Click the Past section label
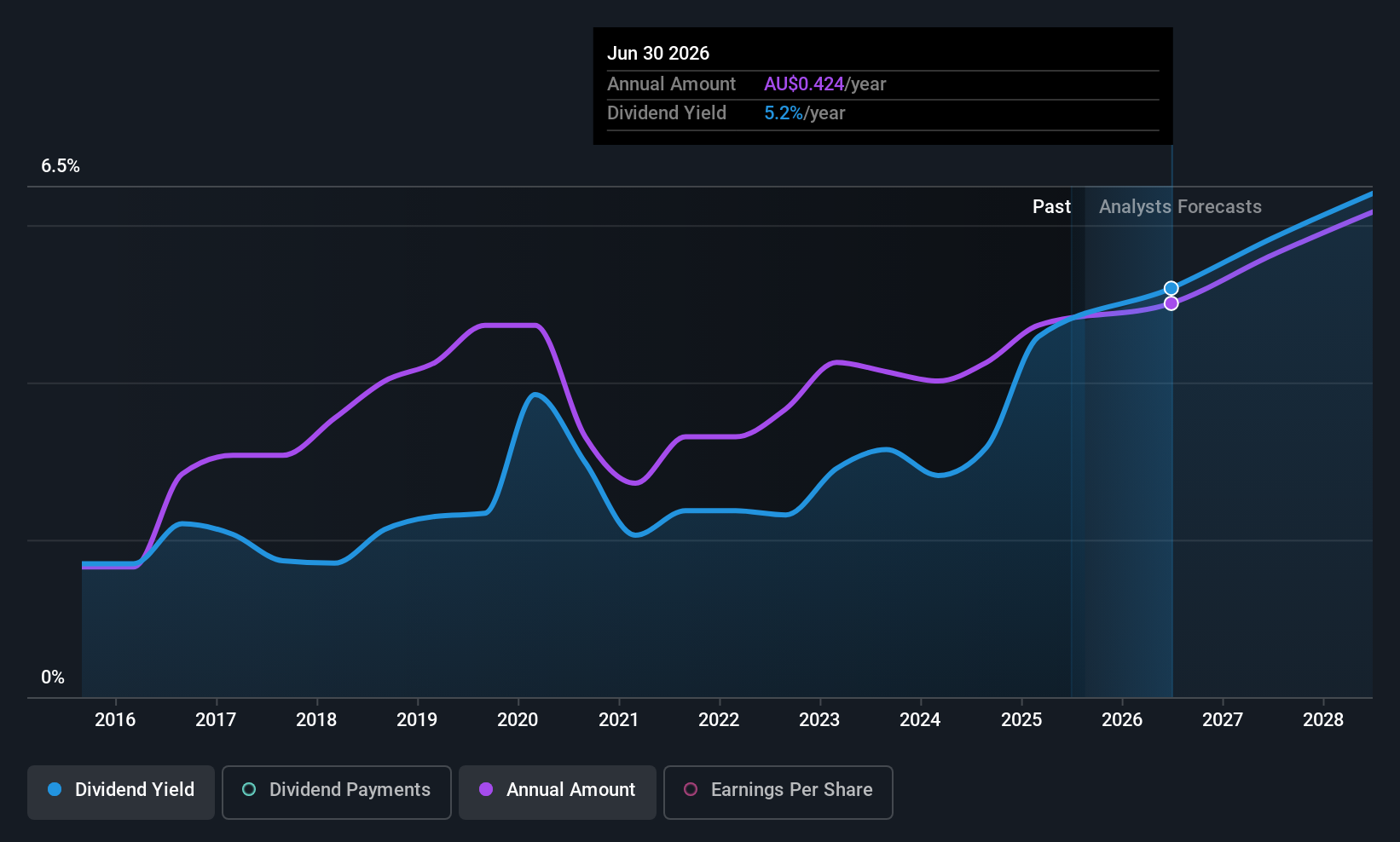This screenshot has height=842, width=1400. [1051, 207]
